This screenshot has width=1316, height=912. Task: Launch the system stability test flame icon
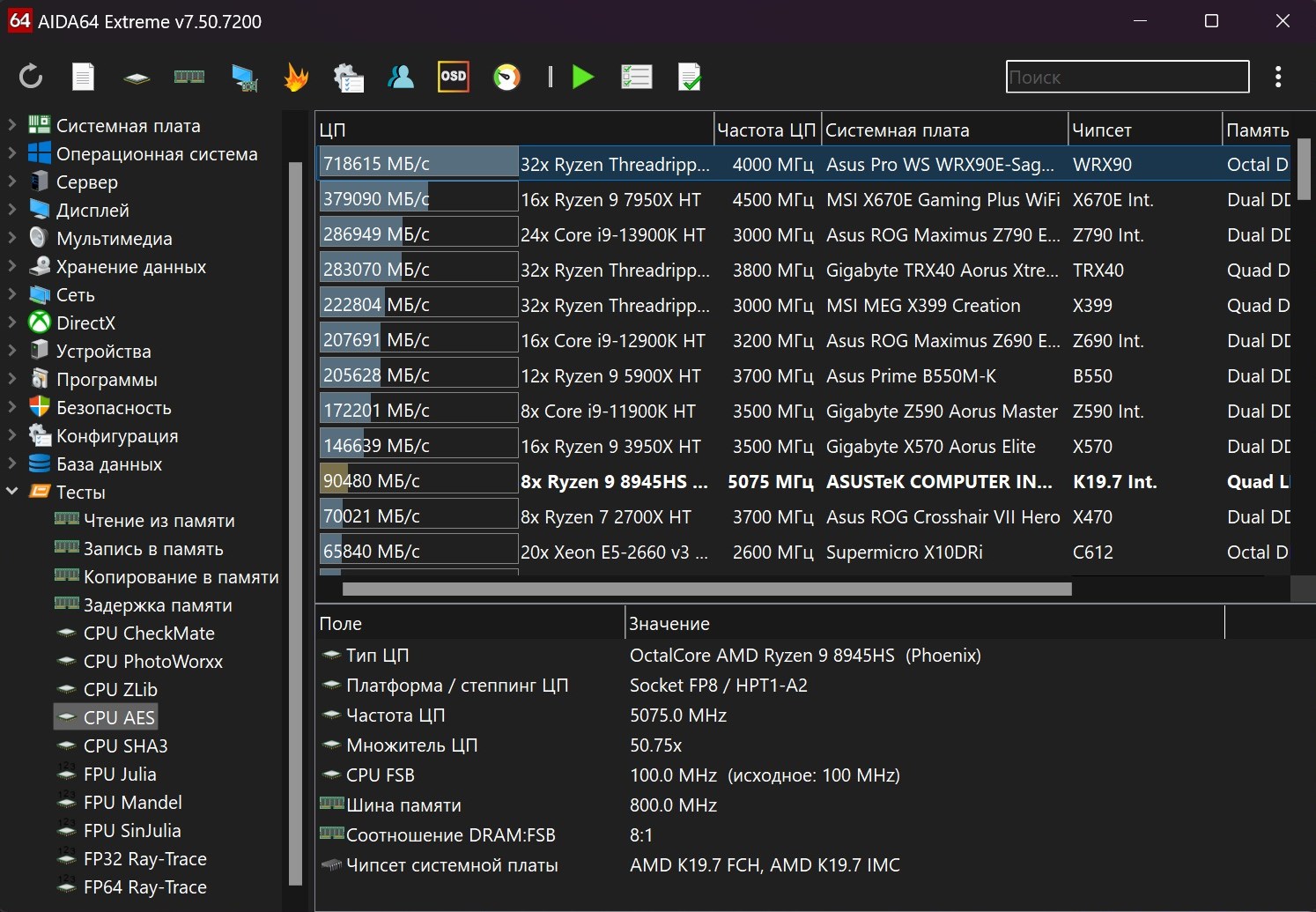(296, 78)
